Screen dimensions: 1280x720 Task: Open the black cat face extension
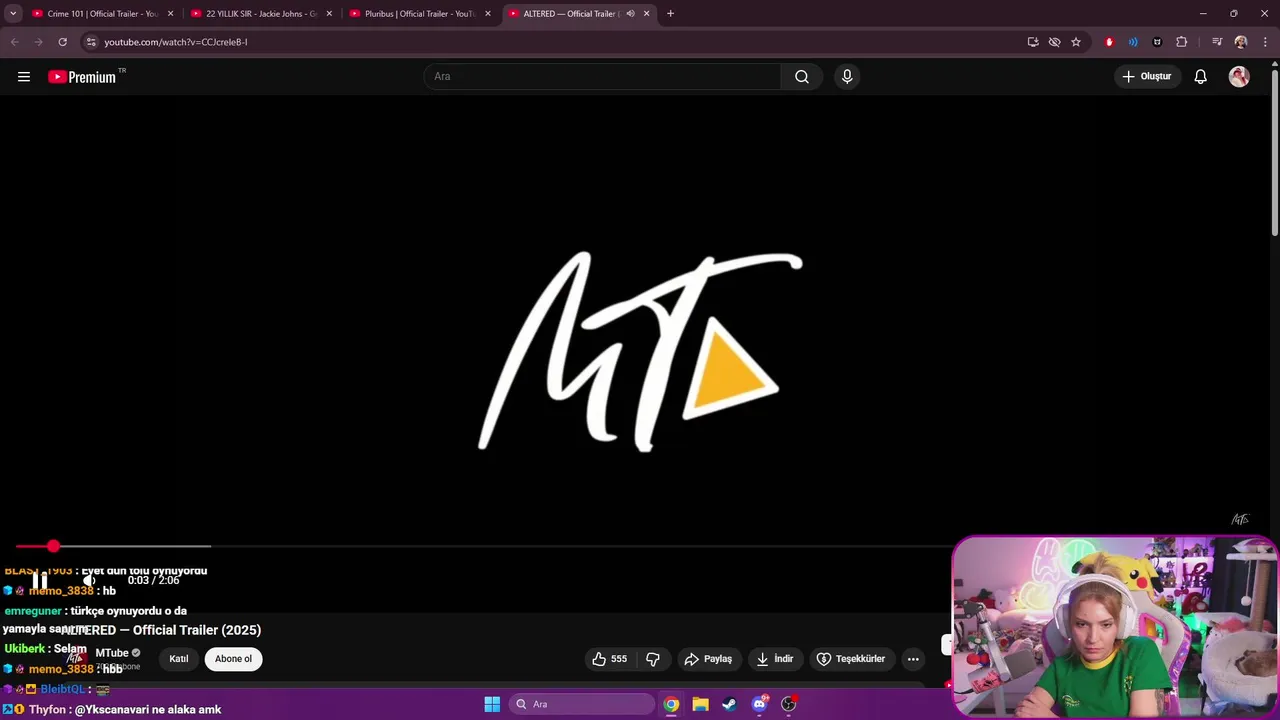(x=1157, y=42)
